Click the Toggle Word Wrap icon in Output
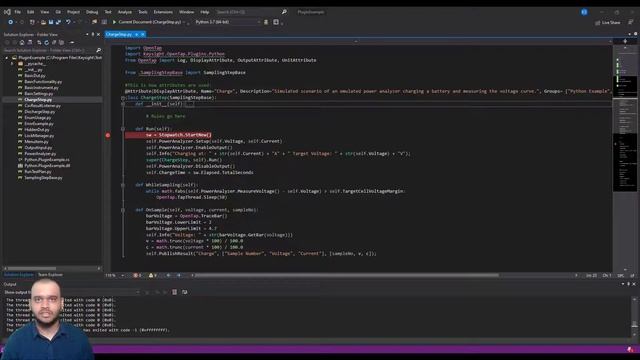 pyautogui.click(x=184, y=292)
